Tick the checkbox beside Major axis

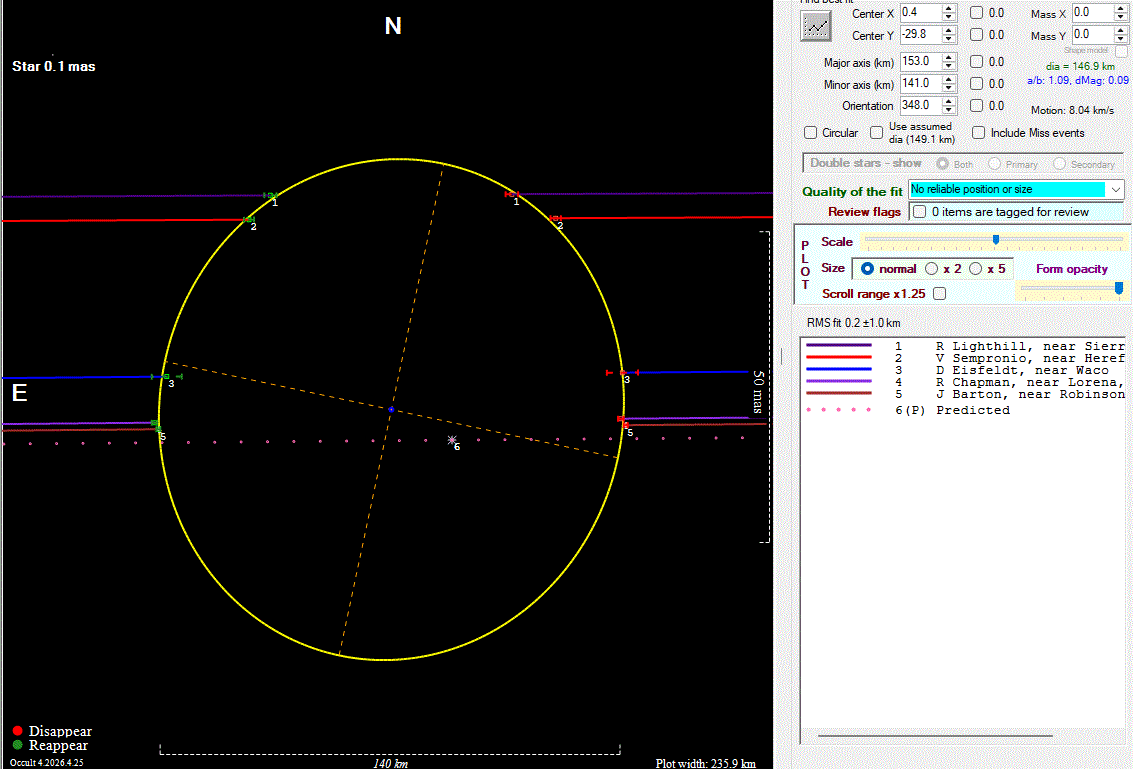click(x=976, y=62)
